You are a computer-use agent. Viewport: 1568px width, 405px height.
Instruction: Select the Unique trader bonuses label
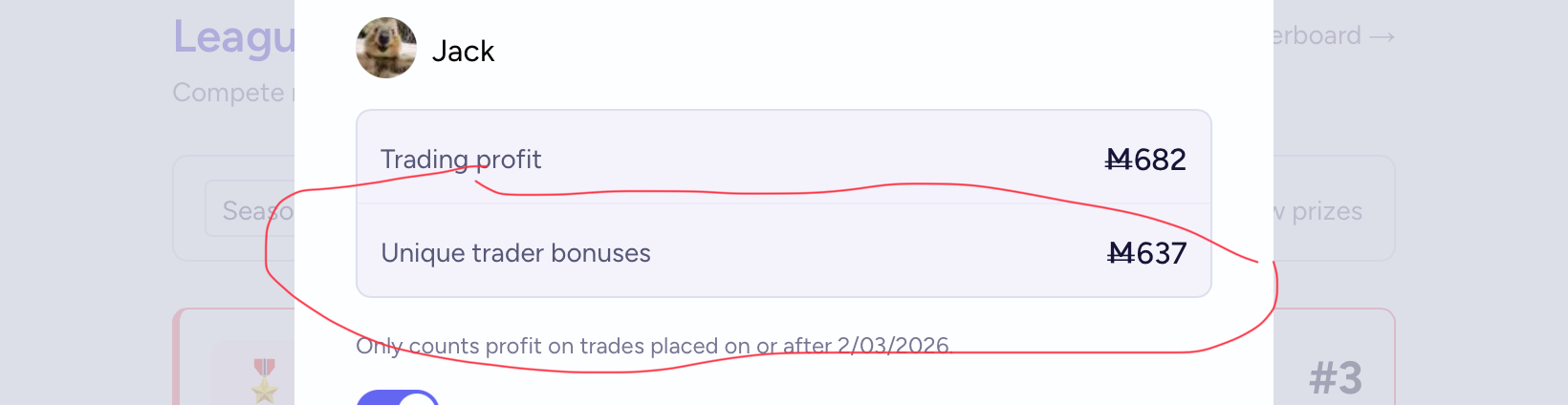515,253
